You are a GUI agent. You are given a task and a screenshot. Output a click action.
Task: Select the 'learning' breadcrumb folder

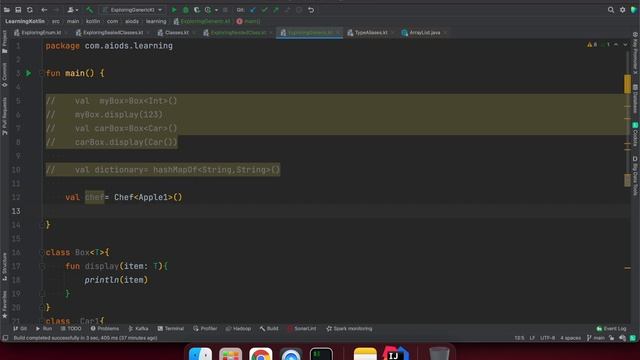coord(156,21)
